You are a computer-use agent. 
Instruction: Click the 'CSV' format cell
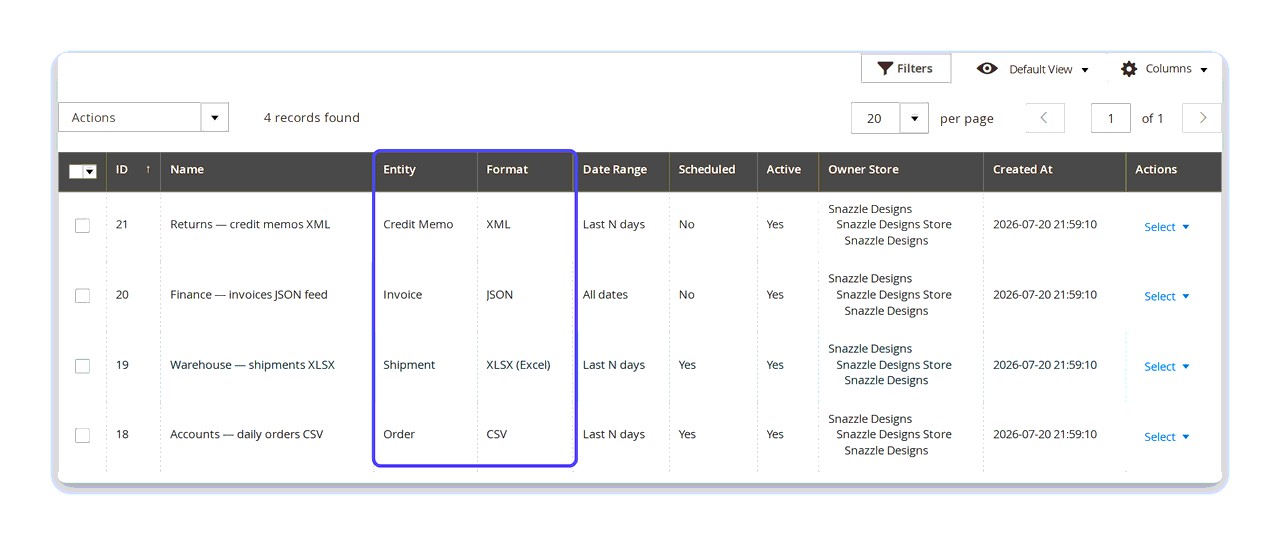pyautogui.click(x=497, y=435)
